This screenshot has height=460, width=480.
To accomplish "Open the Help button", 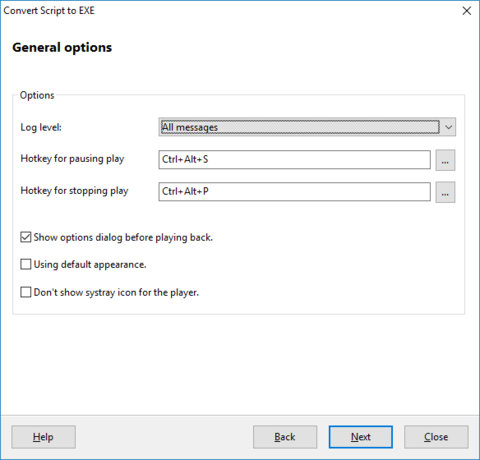I will (x=43, y=437).
